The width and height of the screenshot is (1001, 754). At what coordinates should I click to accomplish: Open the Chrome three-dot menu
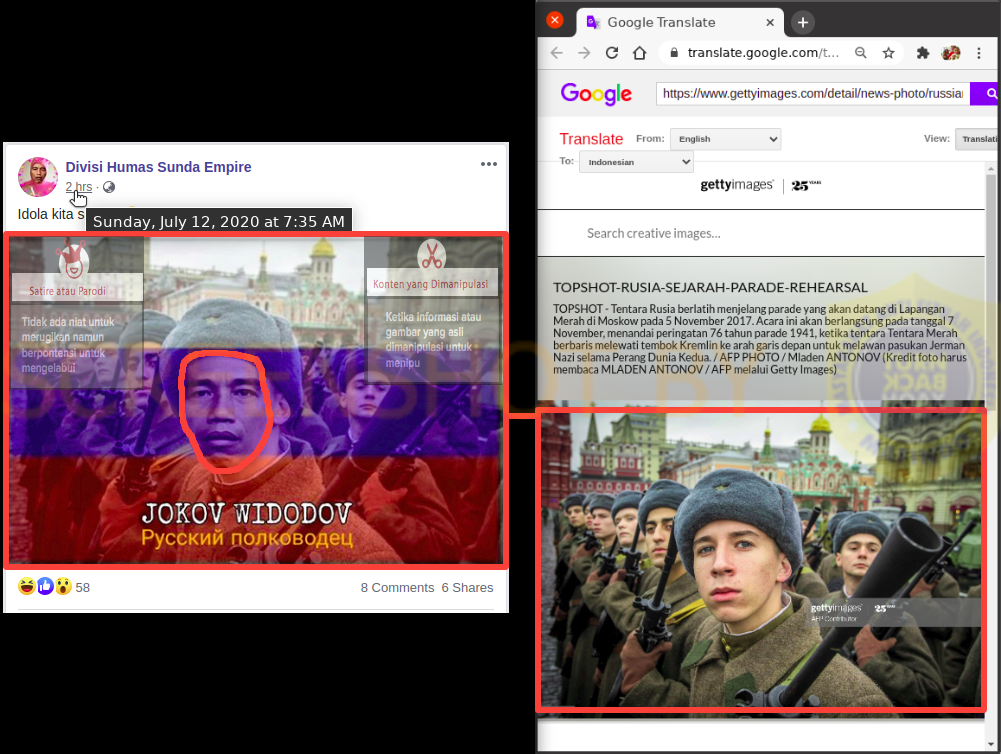pyautogui.click(x=979, y=53)
